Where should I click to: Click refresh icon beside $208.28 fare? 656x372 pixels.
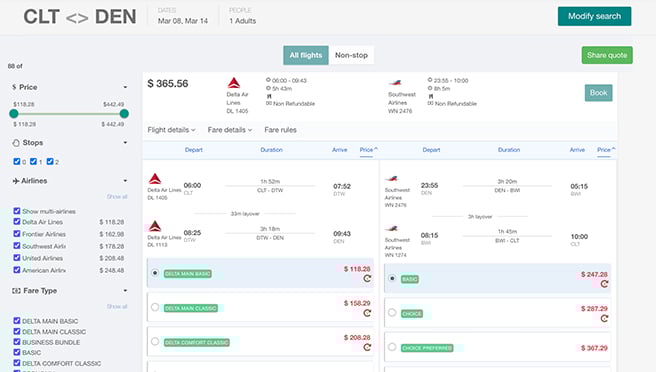click(x=367, y=347)
